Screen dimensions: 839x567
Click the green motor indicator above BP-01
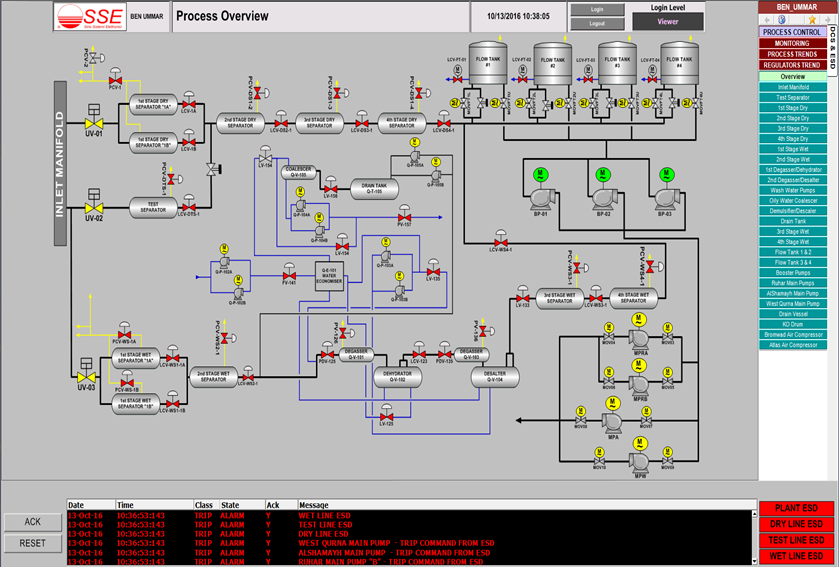pyautogui.click(x=540, y=174)
